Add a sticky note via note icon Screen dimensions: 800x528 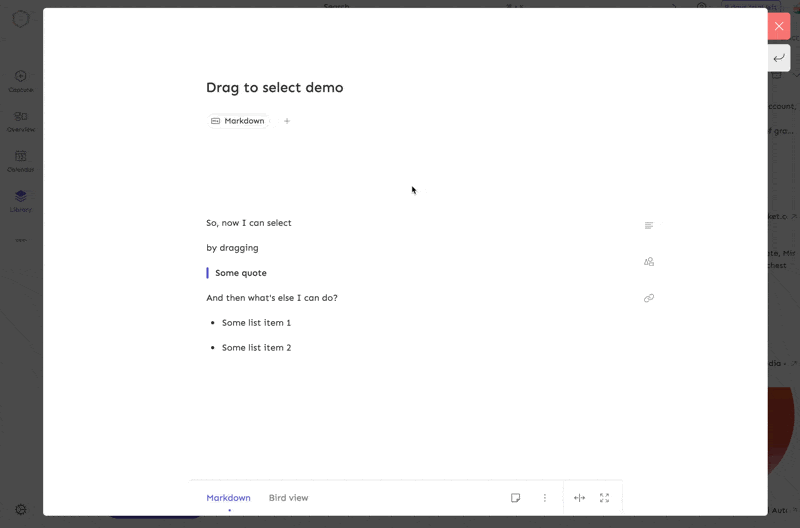point(515,498)
